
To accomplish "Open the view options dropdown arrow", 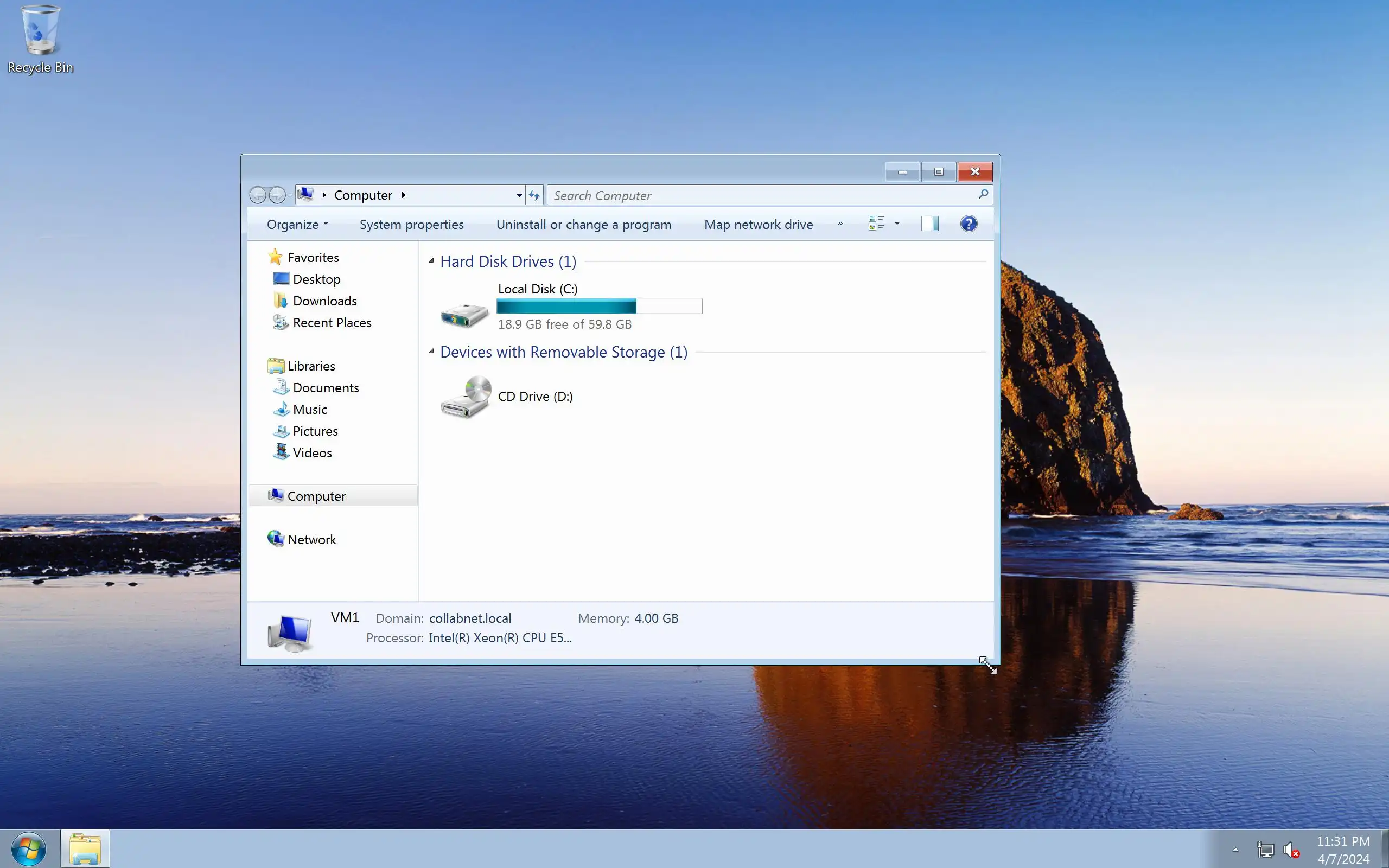I will click(897, 224).
